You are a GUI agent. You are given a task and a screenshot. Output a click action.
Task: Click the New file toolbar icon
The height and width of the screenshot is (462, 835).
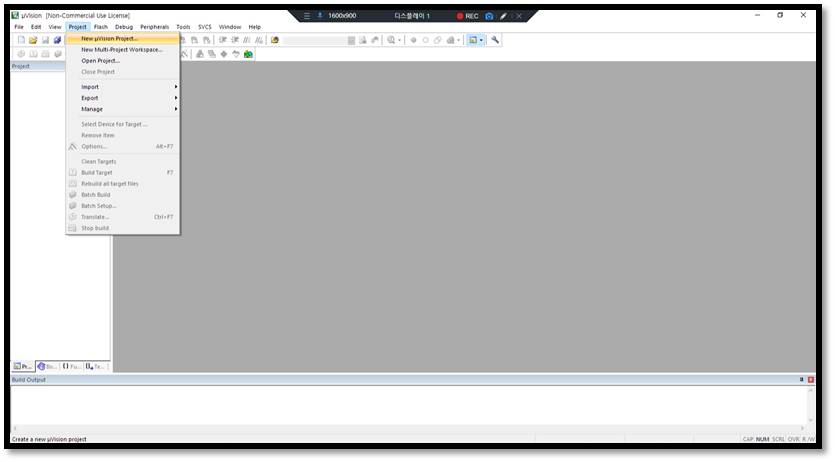point(21,40)
